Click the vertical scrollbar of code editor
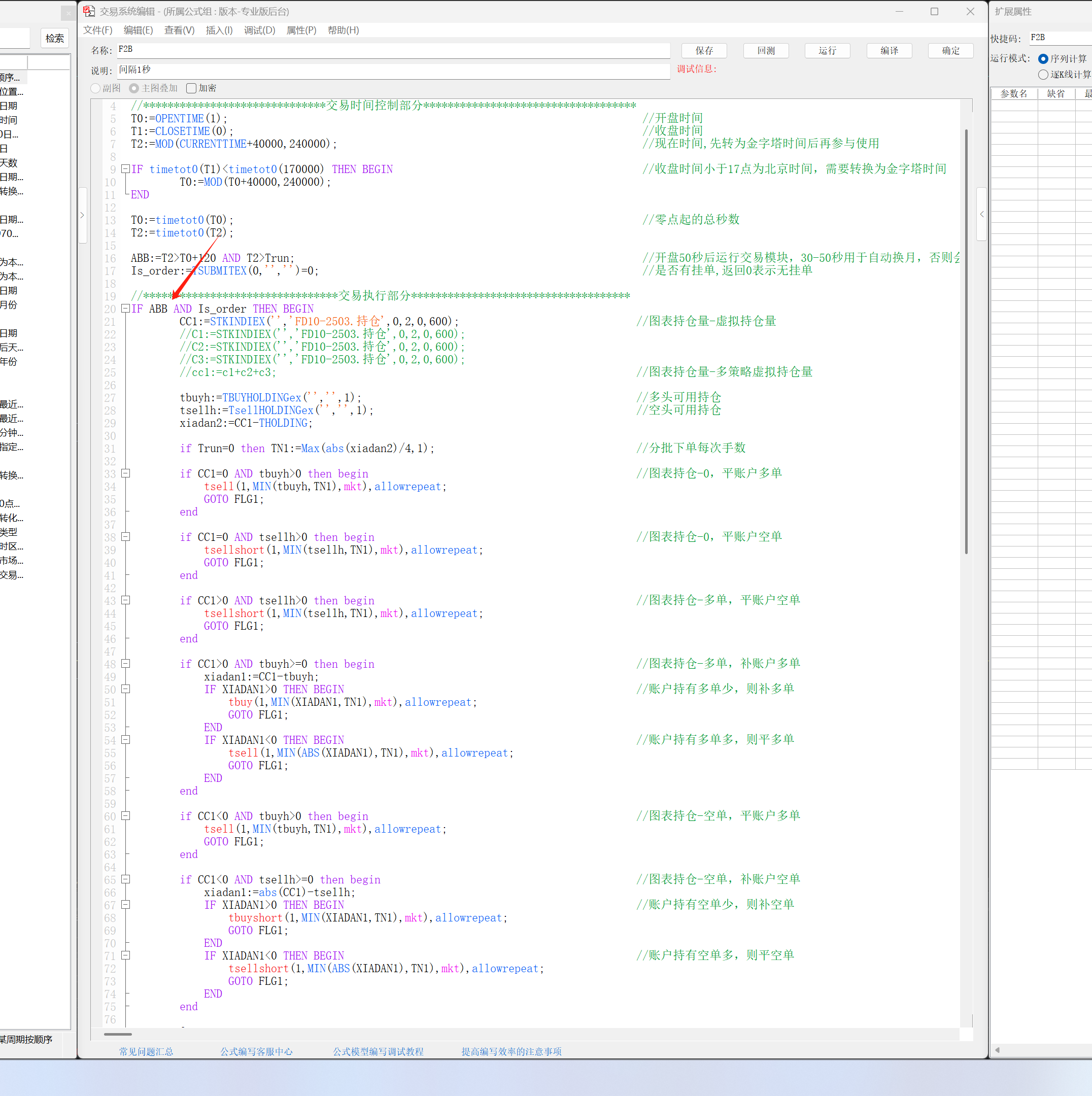 pyautogui.click(x=966, y=341)
